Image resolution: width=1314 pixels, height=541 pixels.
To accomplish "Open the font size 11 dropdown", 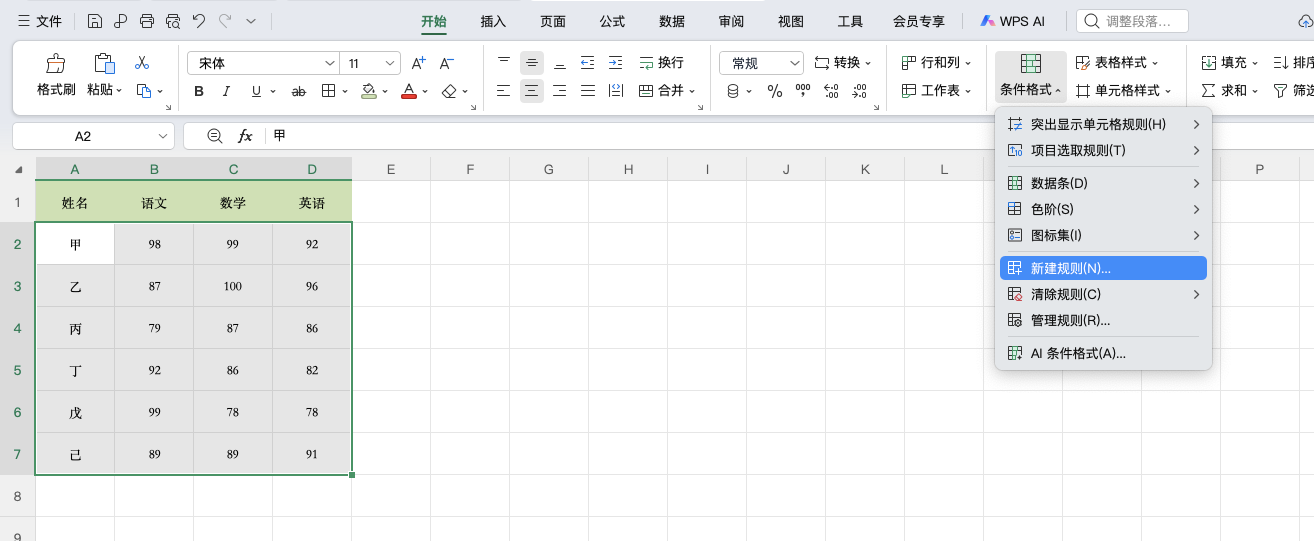I will click(390, 63).
